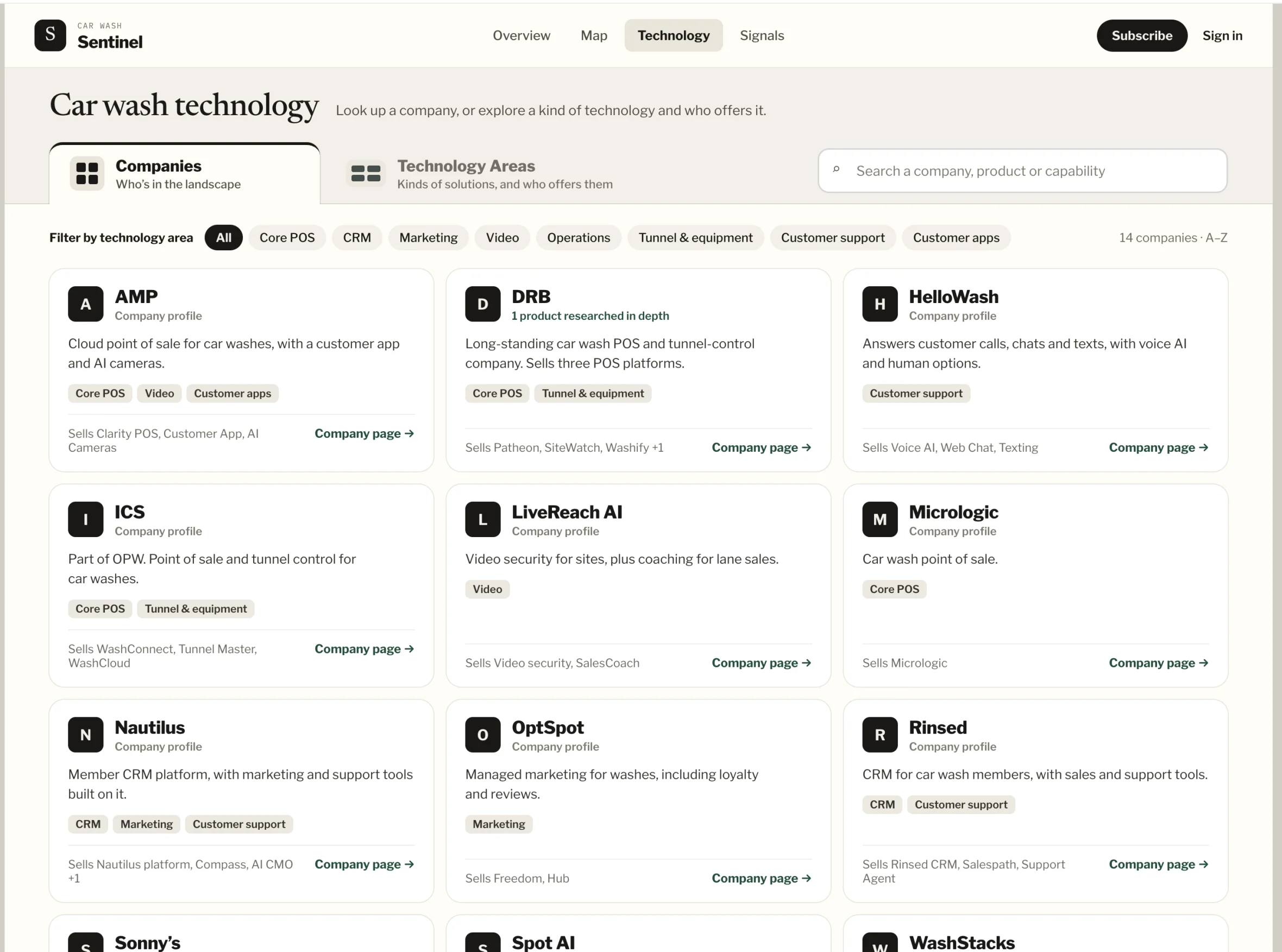Click the Technology Areas list icon

point(366,173)
